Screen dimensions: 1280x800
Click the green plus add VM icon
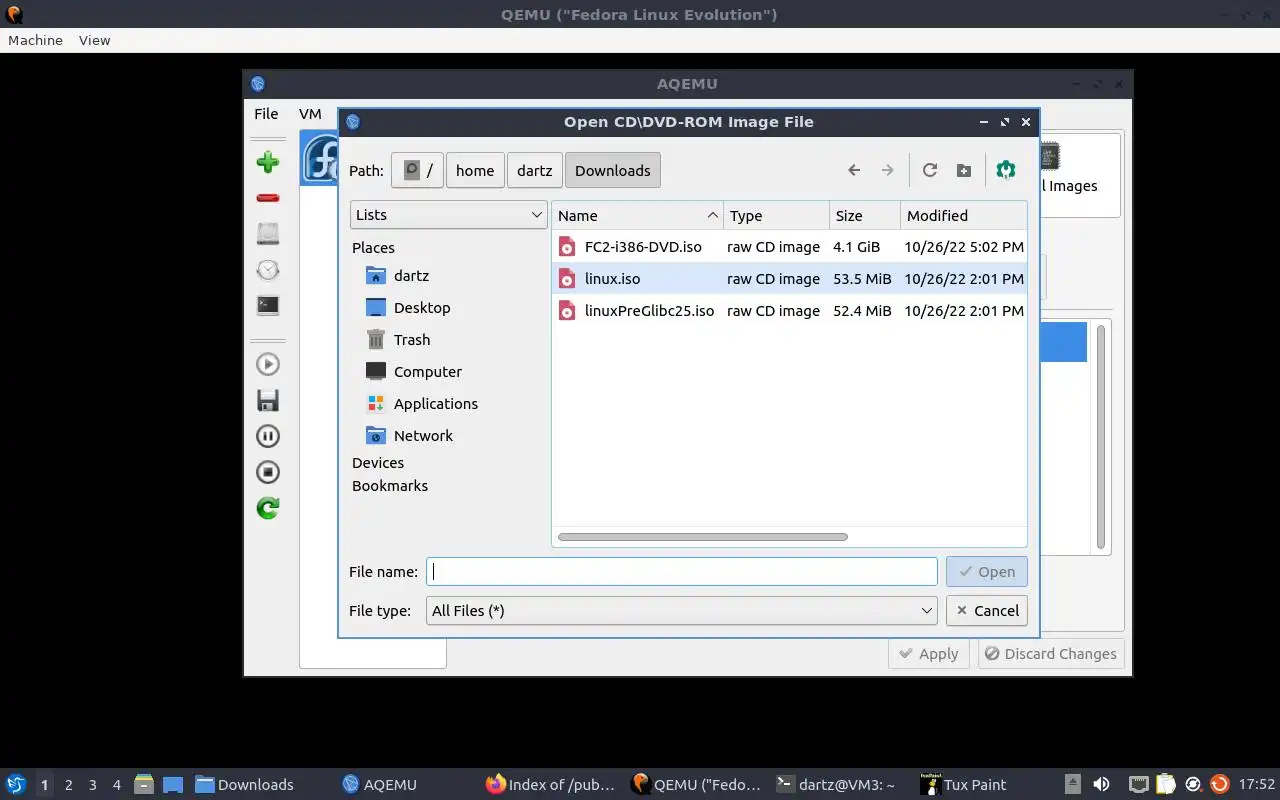[267, 162]
